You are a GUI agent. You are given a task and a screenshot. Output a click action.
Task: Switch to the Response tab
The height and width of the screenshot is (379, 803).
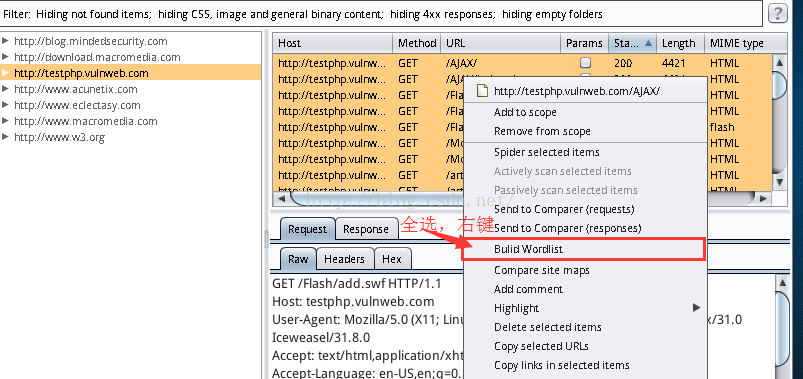(x=366, y=229)
